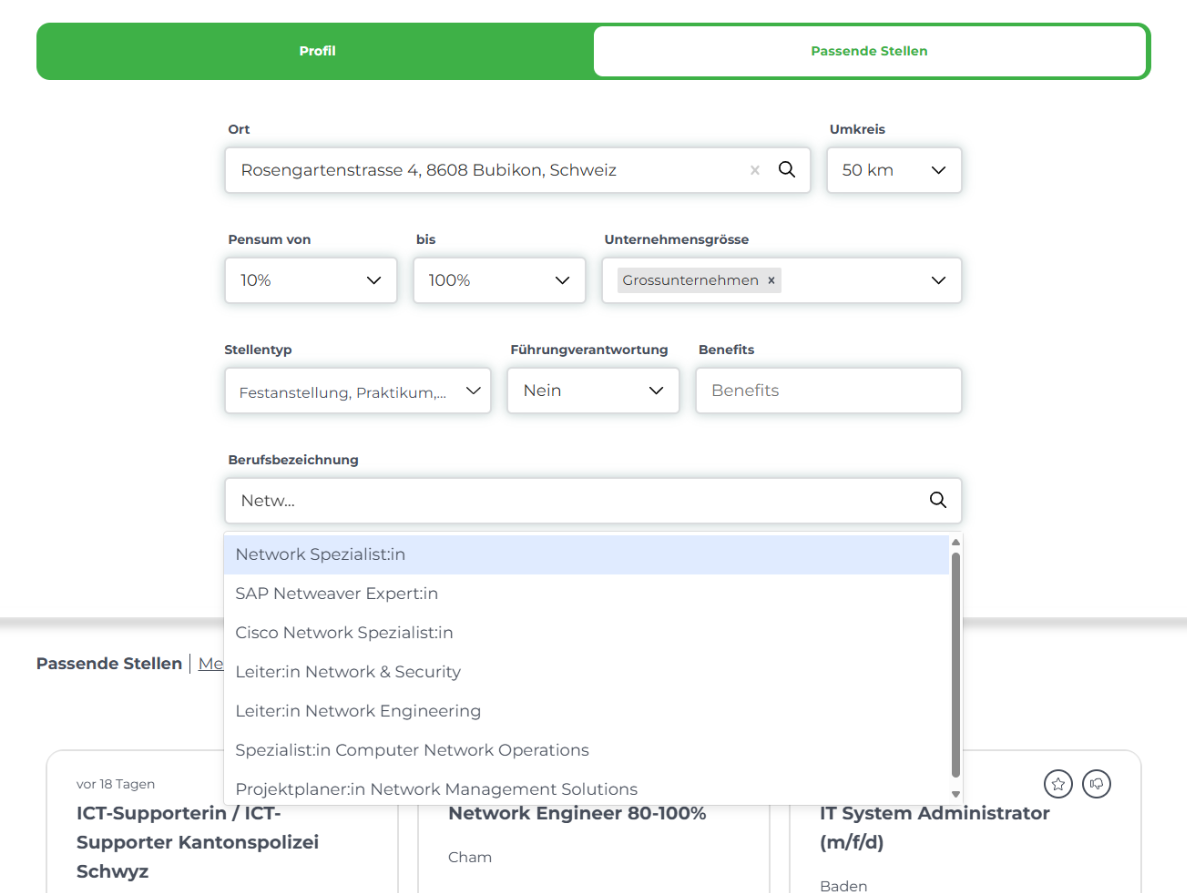Expand the Stellentyp dropdown
Image resolution: width=1187 pixels, height=893 pixels.
click(358, 392)
